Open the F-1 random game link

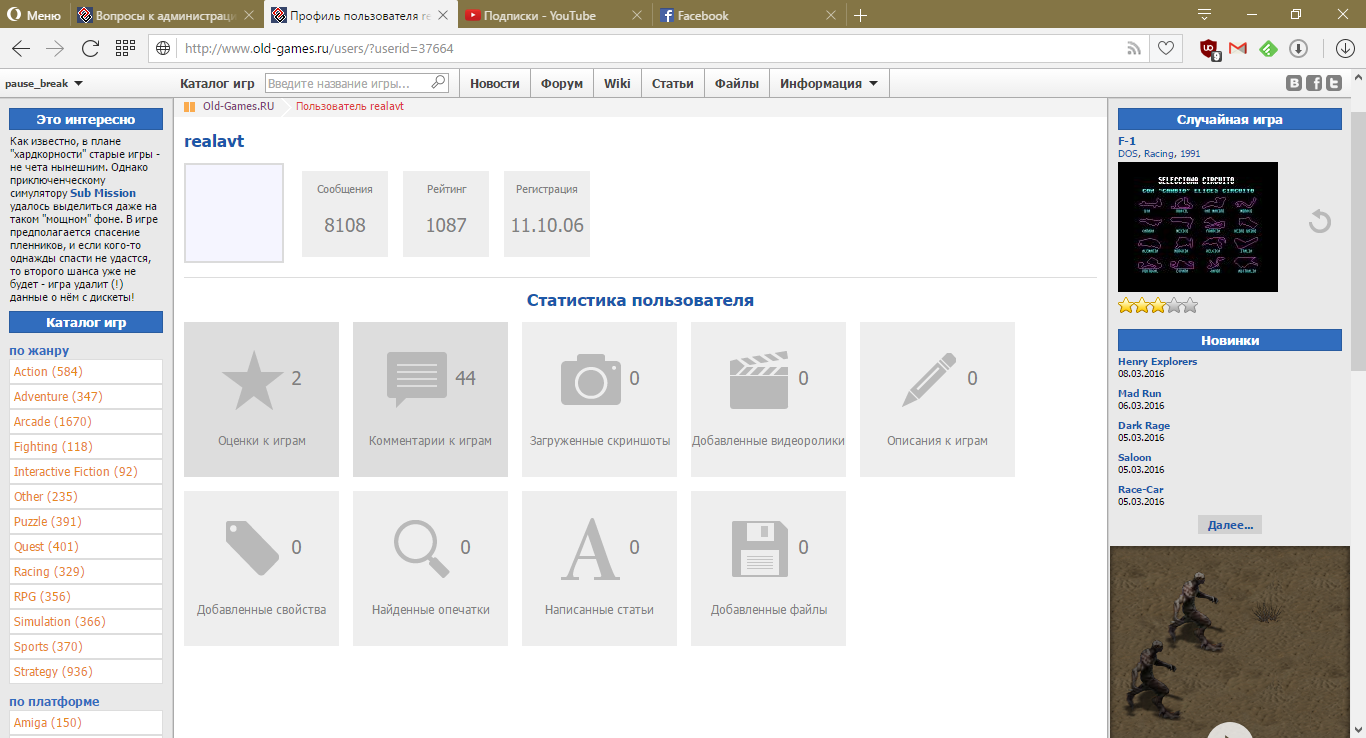click(x=1127, y=141)
